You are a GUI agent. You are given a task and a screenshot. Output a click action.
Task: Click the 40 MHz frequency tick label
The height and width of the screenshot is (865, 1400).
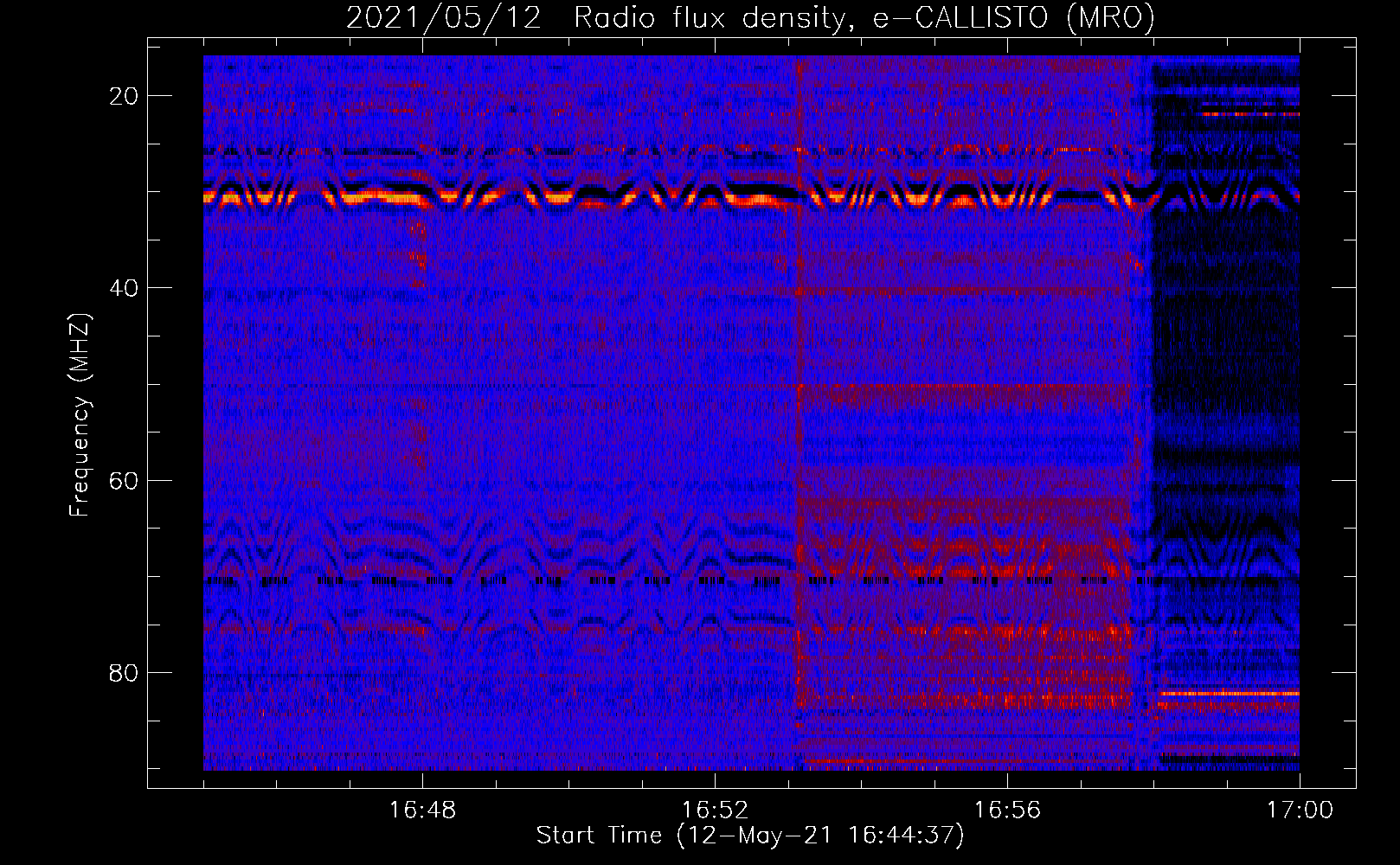pyautogui.click(x=124, y=288)
